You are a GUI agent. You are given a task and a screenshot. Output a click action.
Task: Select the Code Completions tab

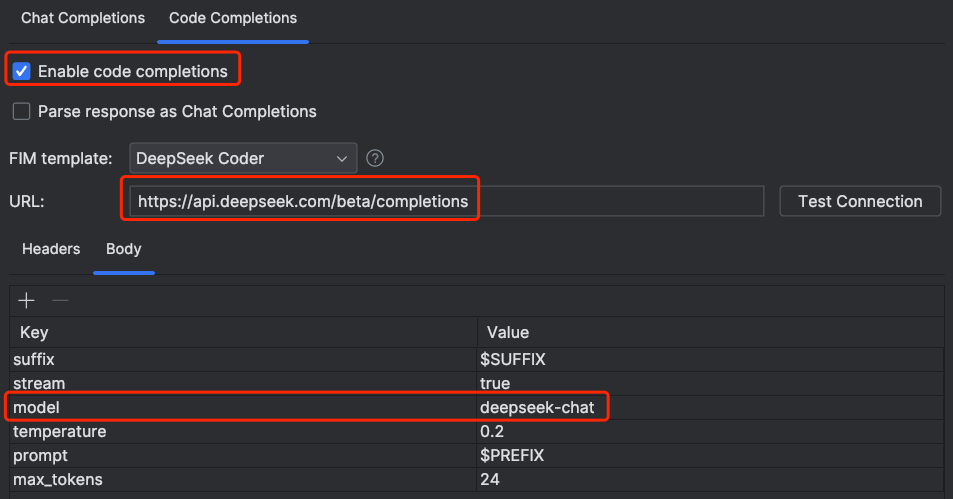(233, 18)
